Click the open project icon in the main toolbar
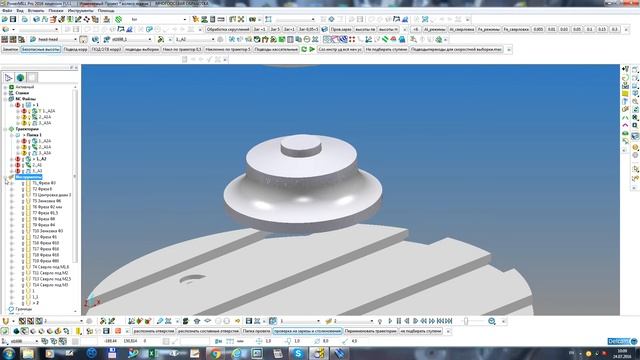This screenshot has height=360, width=640. (5, 19)
